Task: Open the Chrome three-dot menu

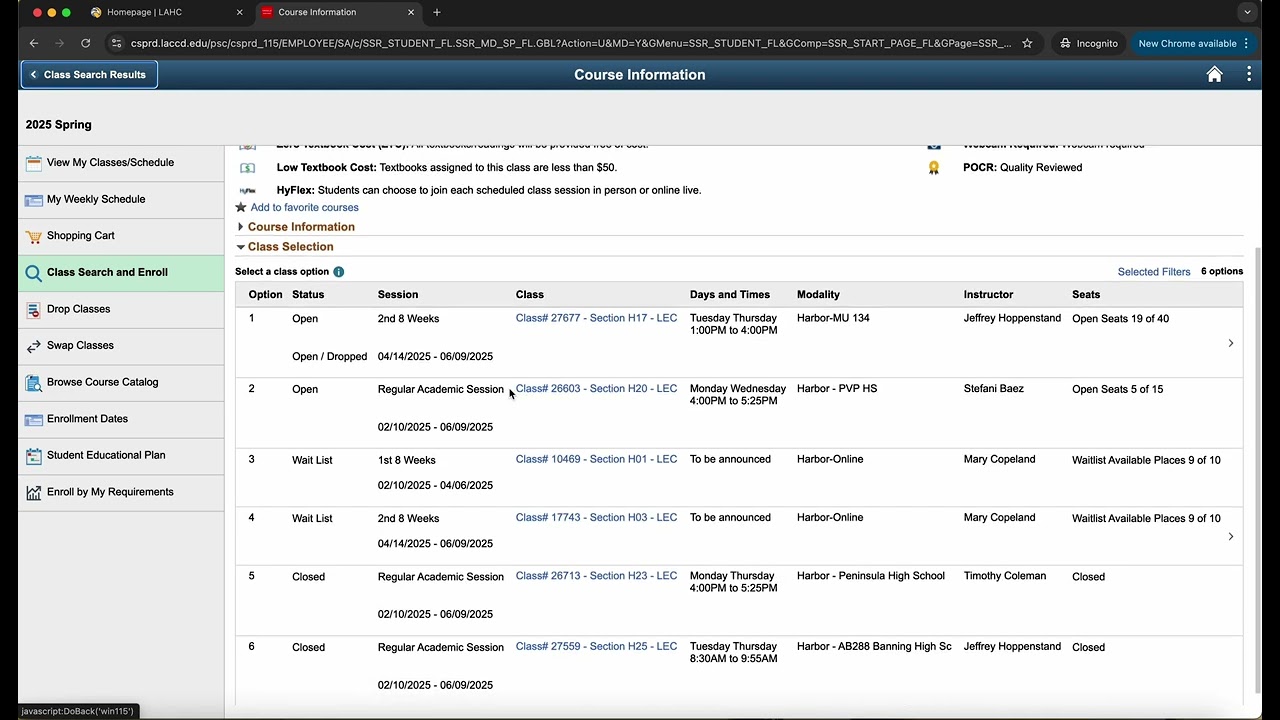Action: pos(1246,43)
